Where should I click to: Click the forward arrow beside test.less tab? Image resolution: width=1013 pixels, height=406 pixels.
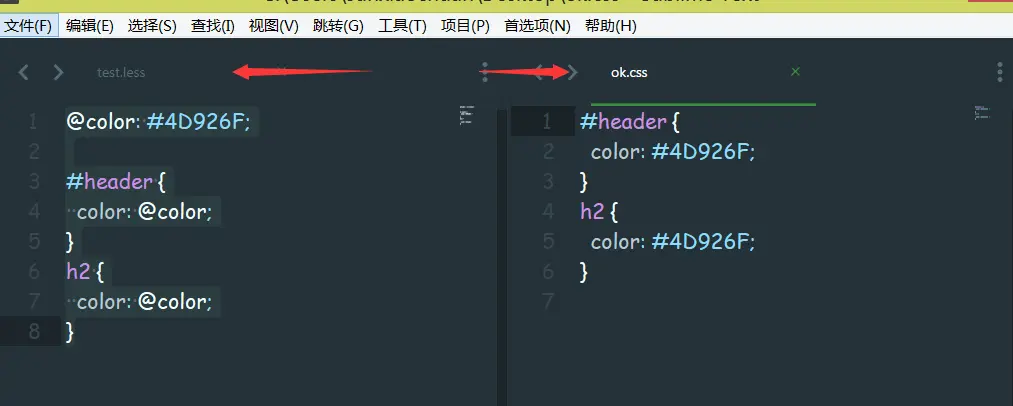click(x=58, y=72)
